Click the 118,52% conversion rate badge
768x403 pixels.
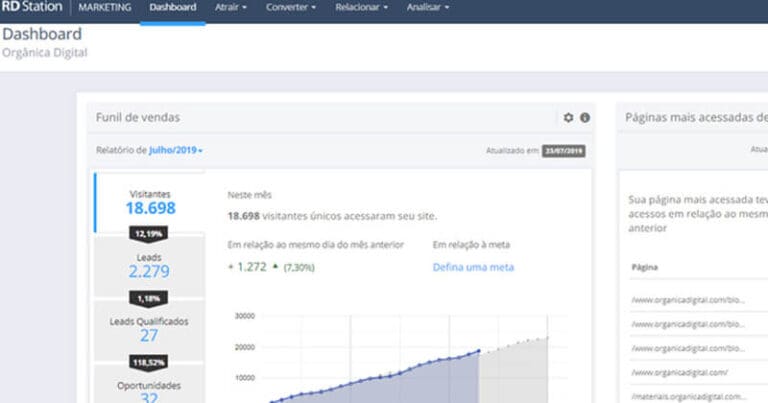[x=149, y=361]
